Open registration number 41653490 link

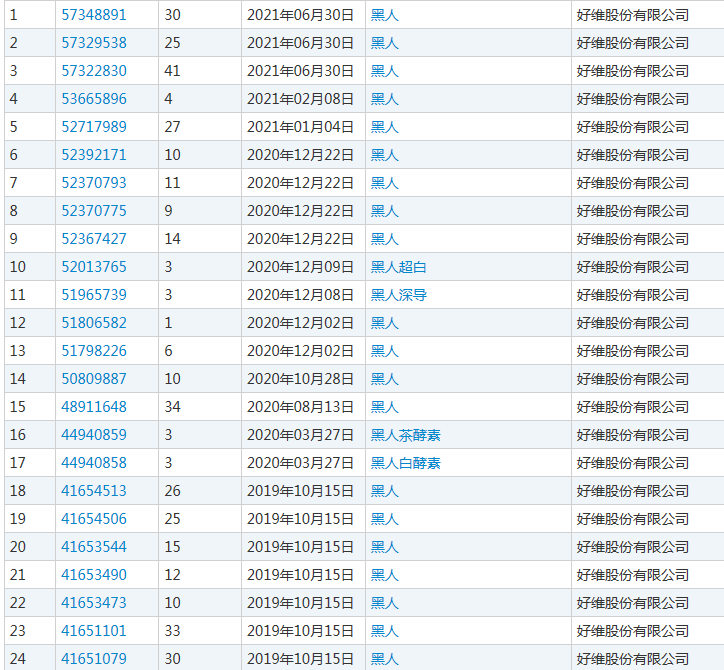pyautogui.click(x=94, y=575)
